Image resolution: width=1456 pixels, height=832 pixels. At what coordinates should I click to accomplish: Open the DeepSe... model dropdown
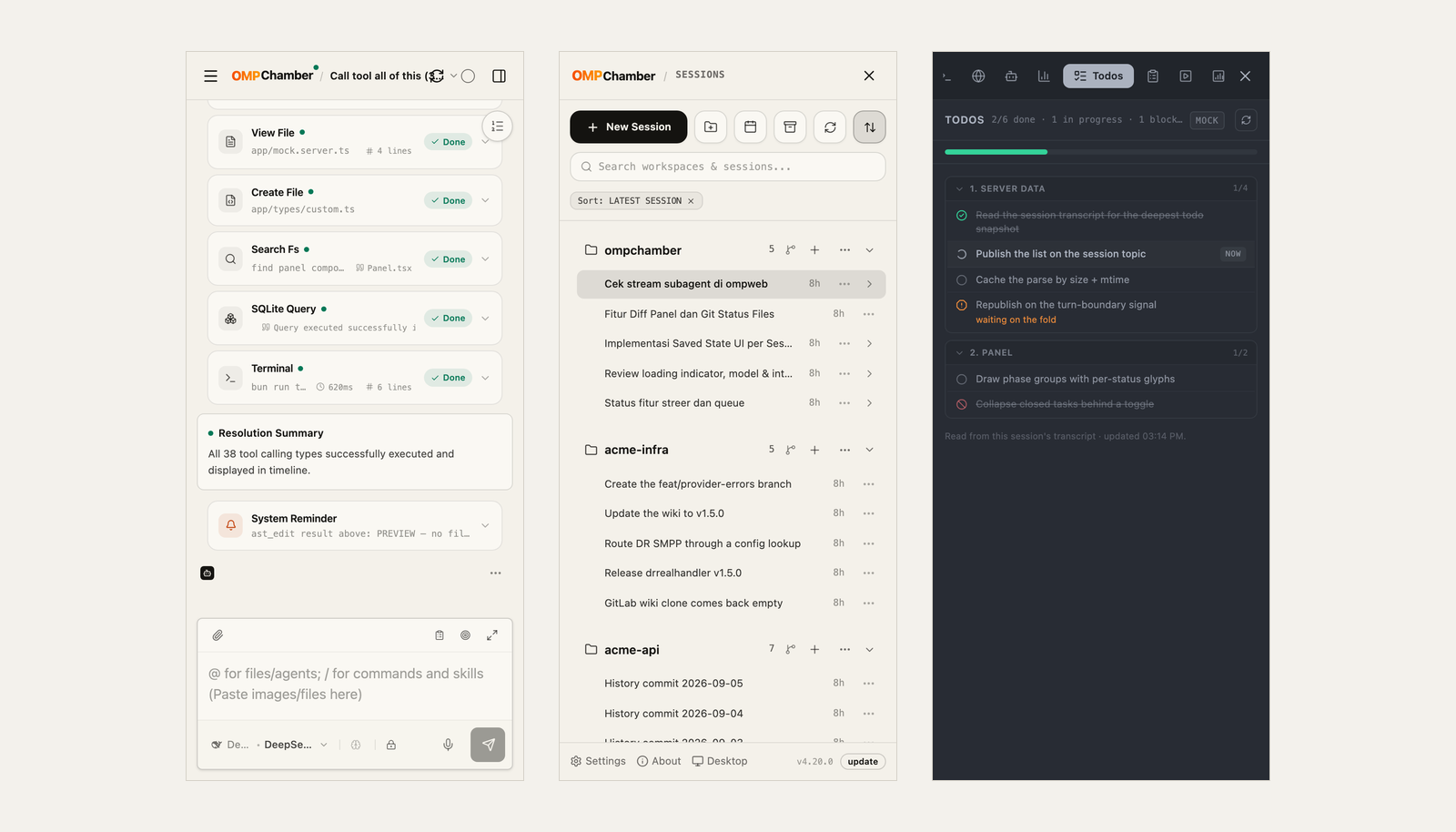pyautogui.click(x=296, y=745)
